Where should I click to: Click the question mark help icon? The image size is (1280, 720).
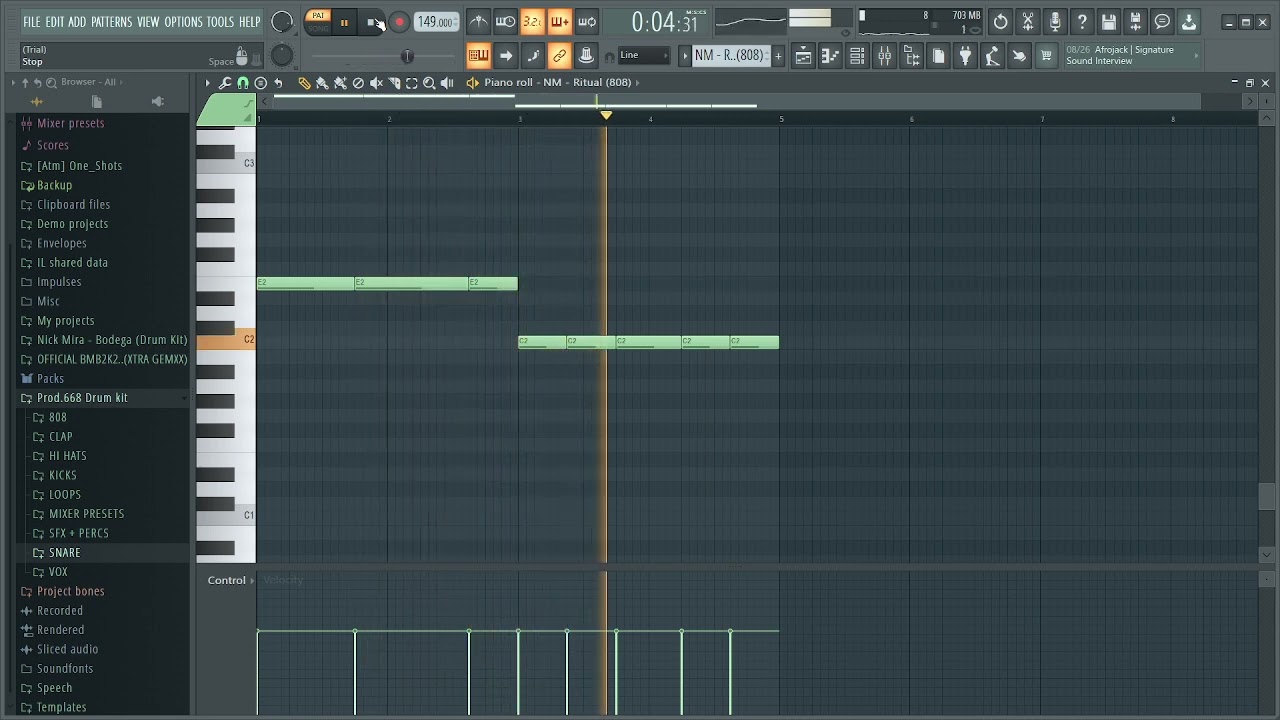pyautogui.click(x=1082, y=22)
